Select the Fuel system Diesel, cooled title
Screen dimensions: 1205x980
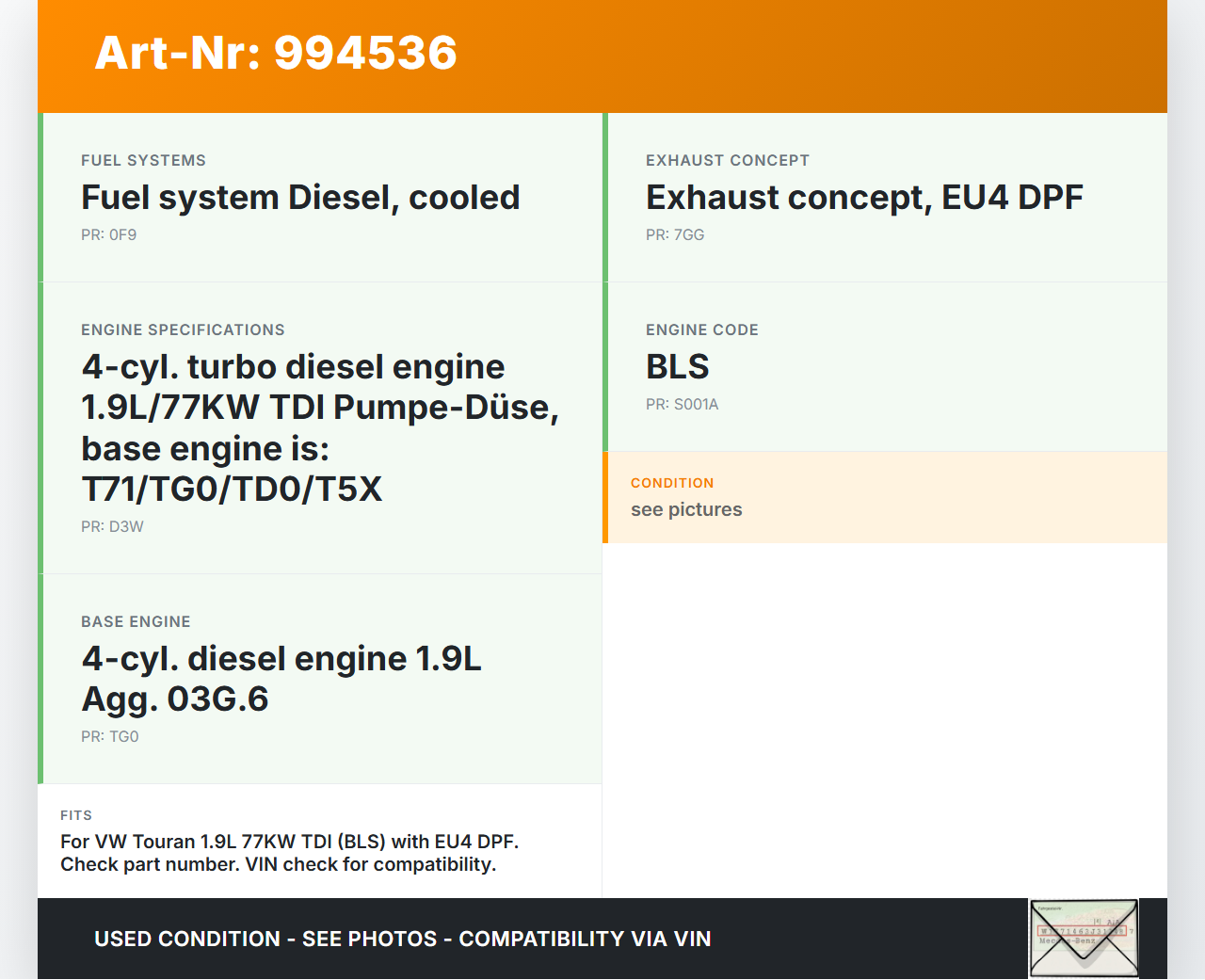(x=300, y=198)
